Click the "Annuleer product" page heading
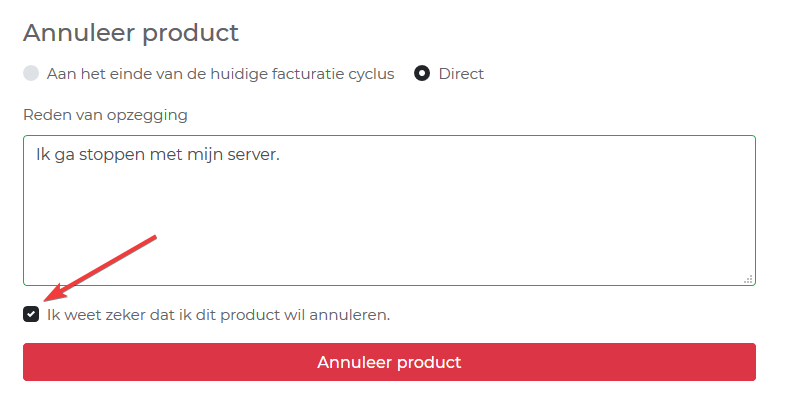The image size is (787, 415). point(131,33)
